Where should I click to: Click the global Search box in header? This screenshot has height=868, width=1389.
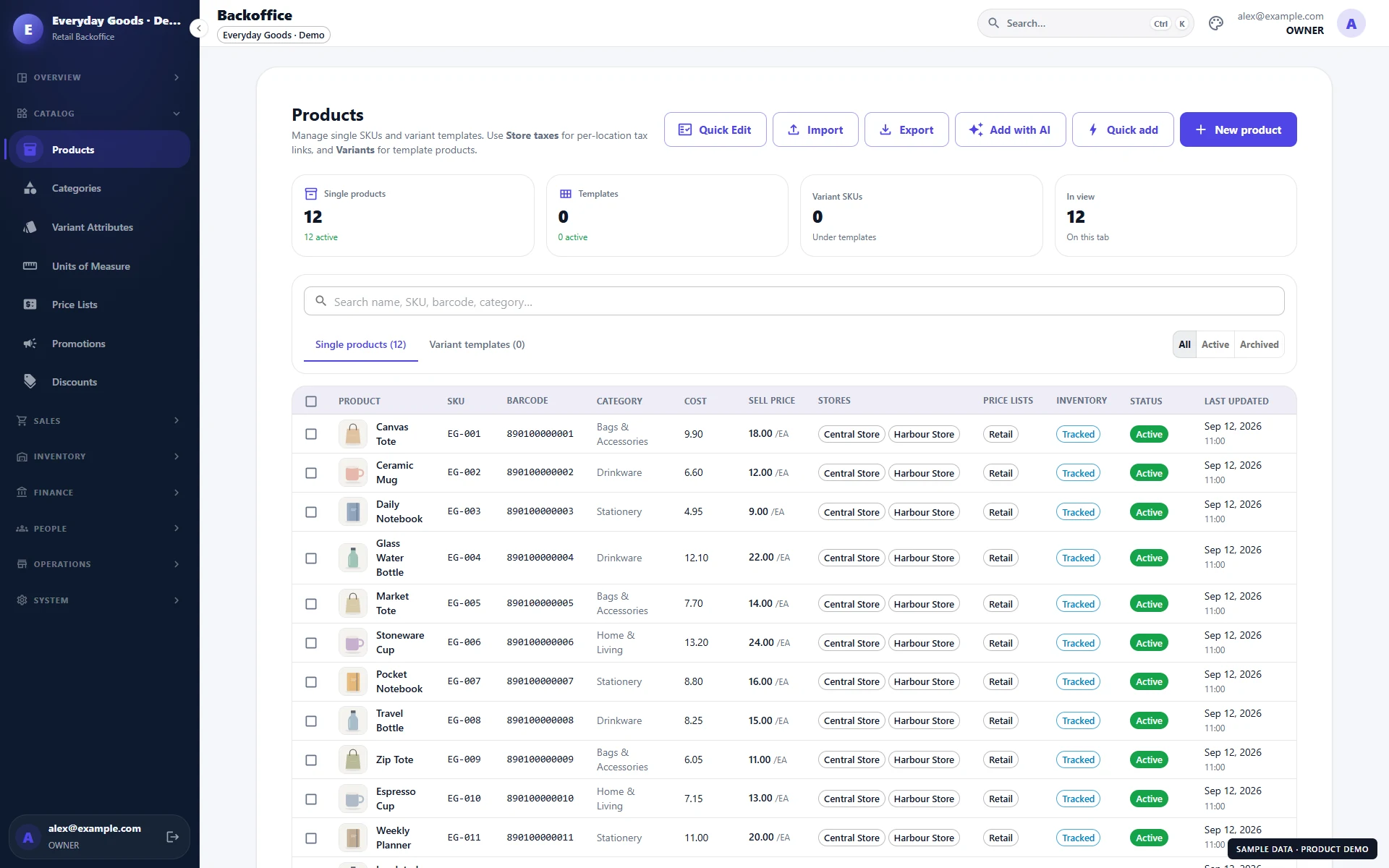(1085, 23)
